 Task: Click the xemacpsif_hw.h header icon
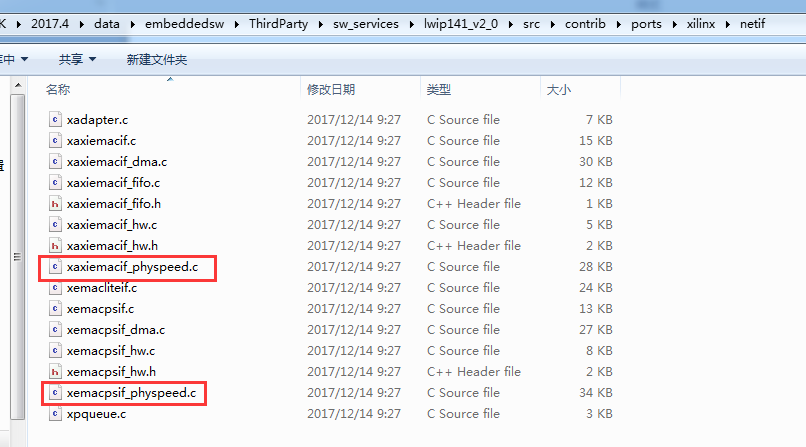[55, 371]
